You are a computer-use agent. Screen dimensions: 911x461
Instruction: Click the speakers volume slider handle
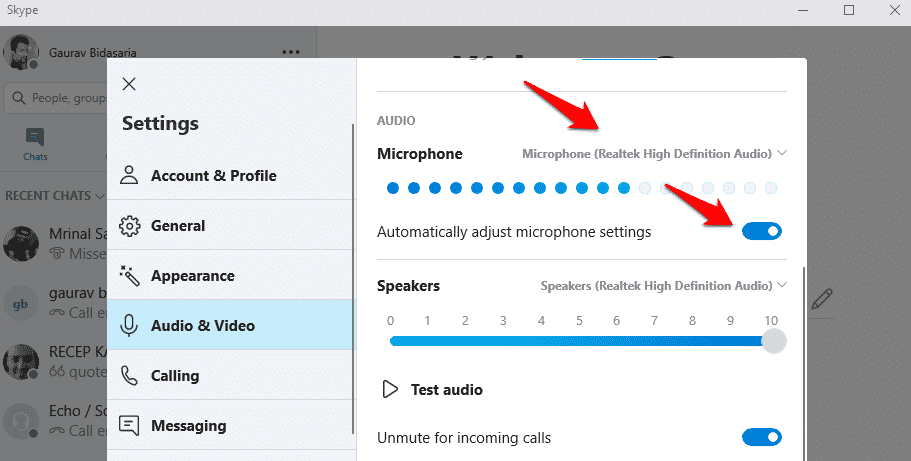774,341
